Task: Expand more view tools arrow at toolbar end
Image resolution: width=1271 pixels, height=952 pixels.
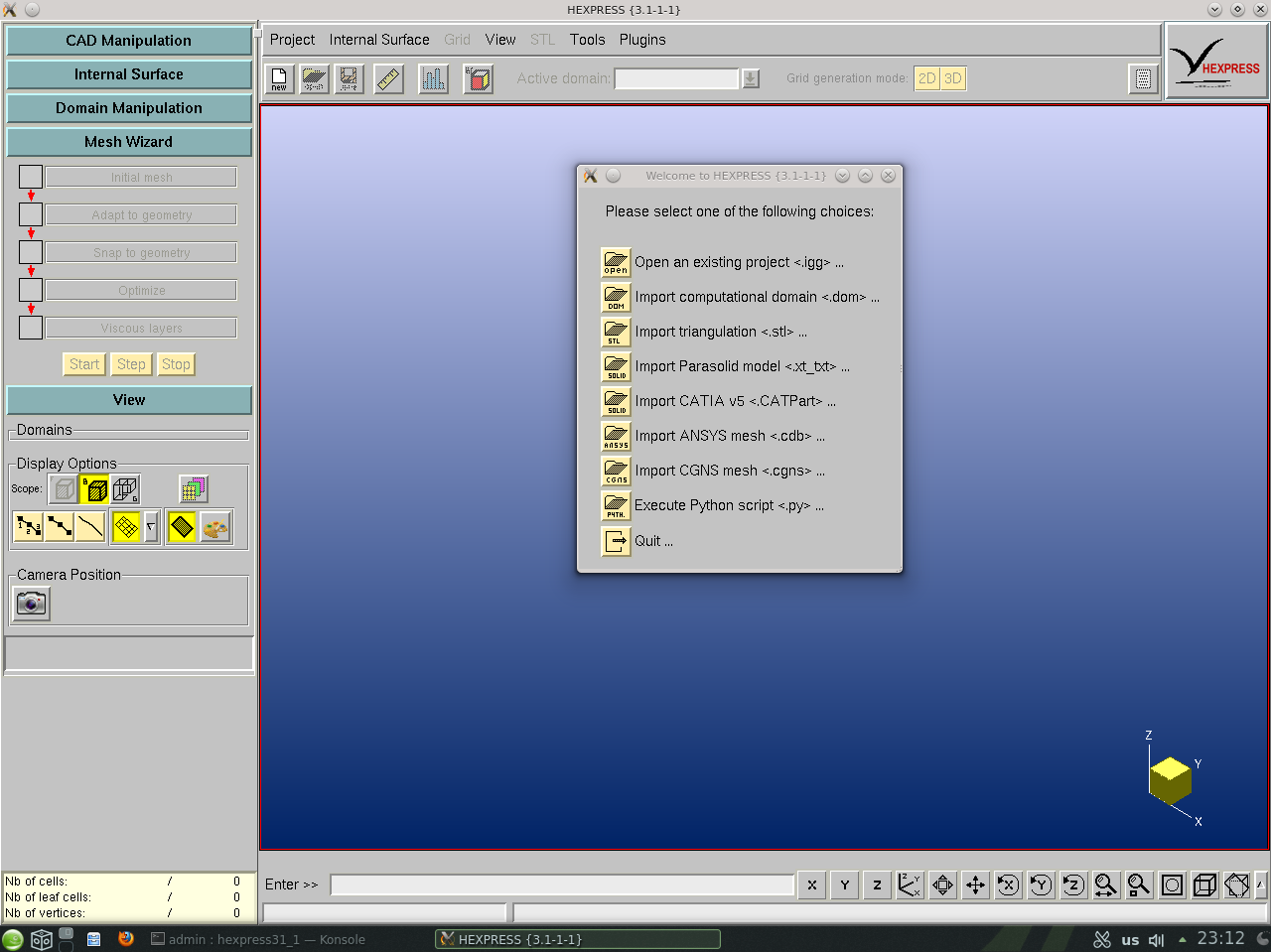Action: 1260,884
